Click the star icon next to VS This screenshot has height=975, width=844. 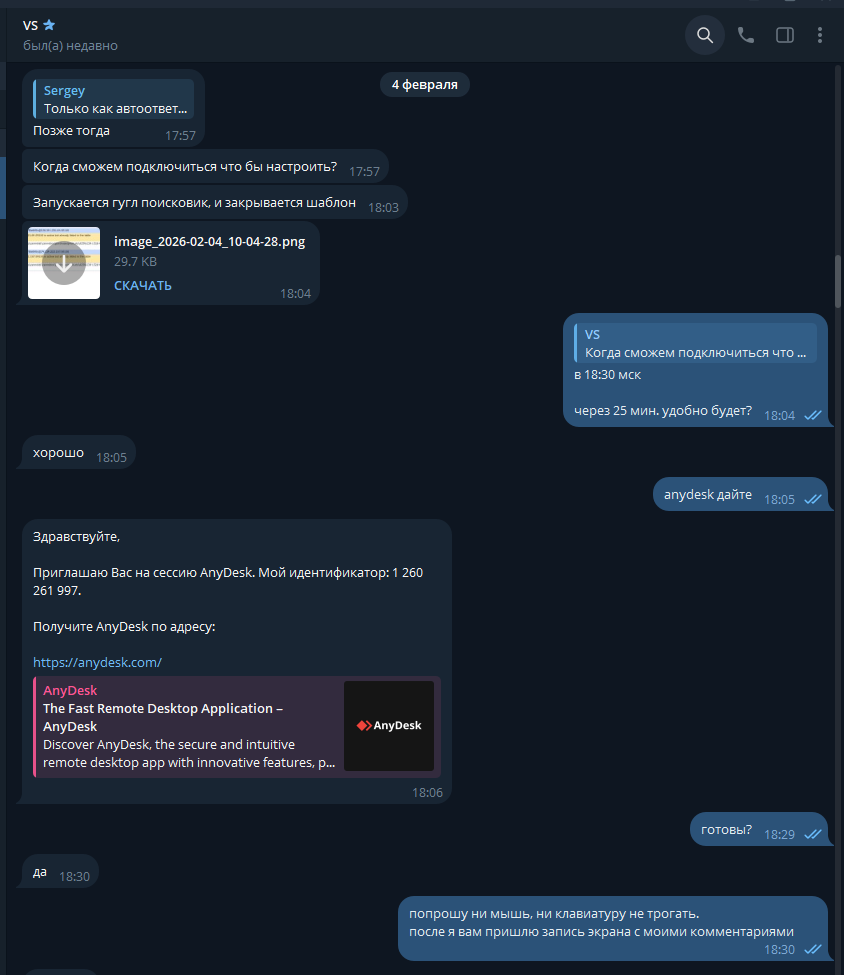pyautogui.click(x=49, y=25)
